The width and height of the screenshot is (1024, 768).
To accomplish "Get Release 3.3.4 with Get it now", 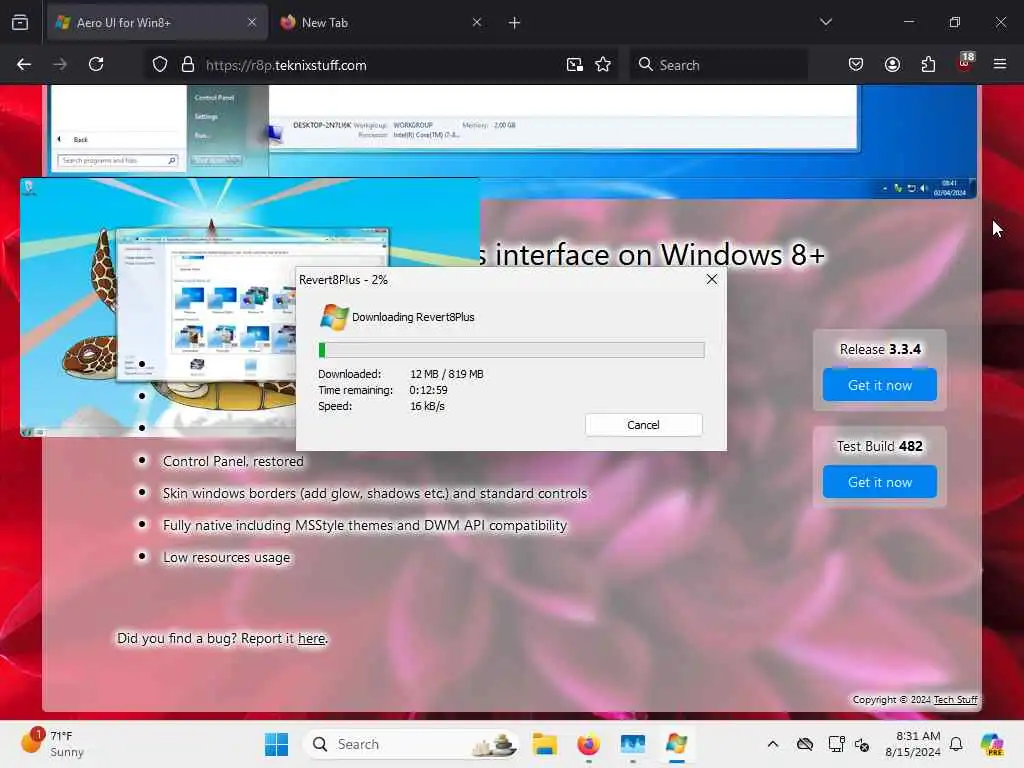I will [x=880, y=385].
